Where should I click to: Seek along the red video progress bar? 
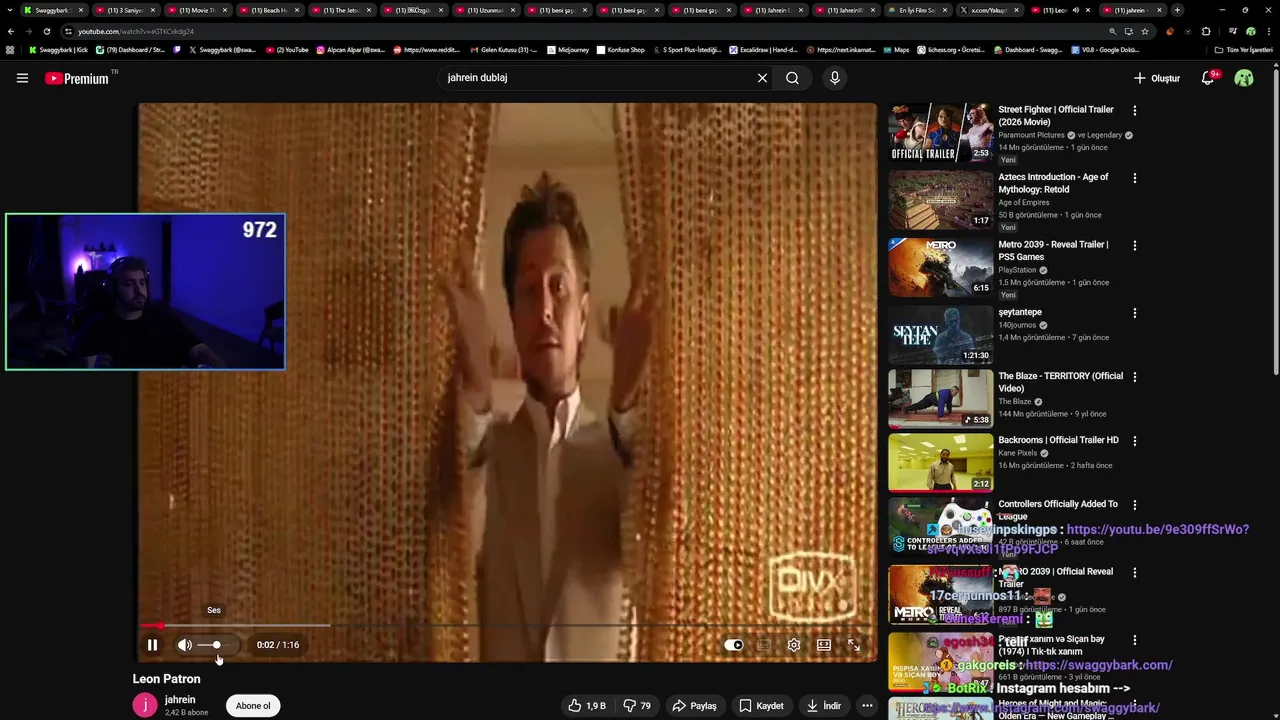[x=507, y=625]
